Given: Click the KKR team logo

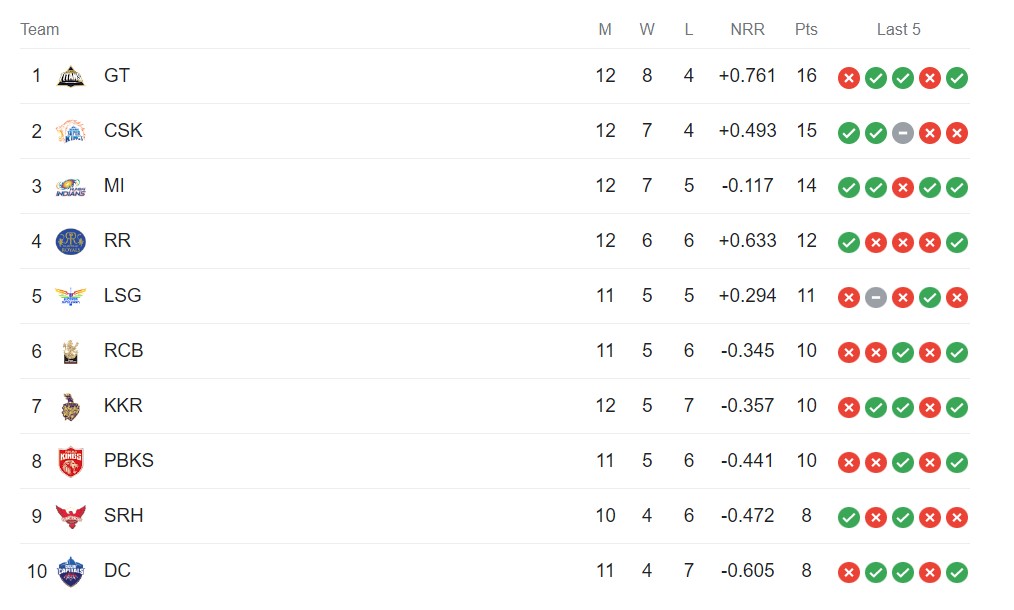Looking at the screenshot, I should [x=70, y=406].
